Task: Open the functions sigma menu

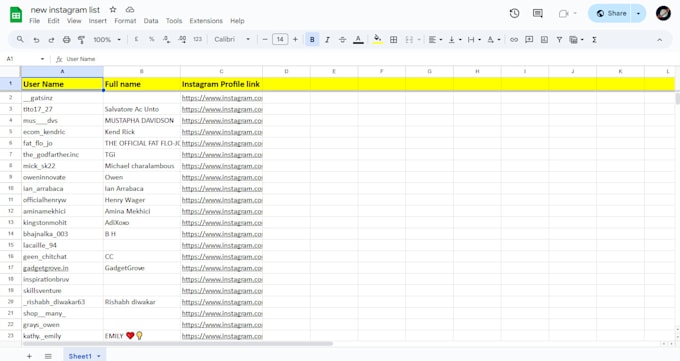Action: click(595, 39)
